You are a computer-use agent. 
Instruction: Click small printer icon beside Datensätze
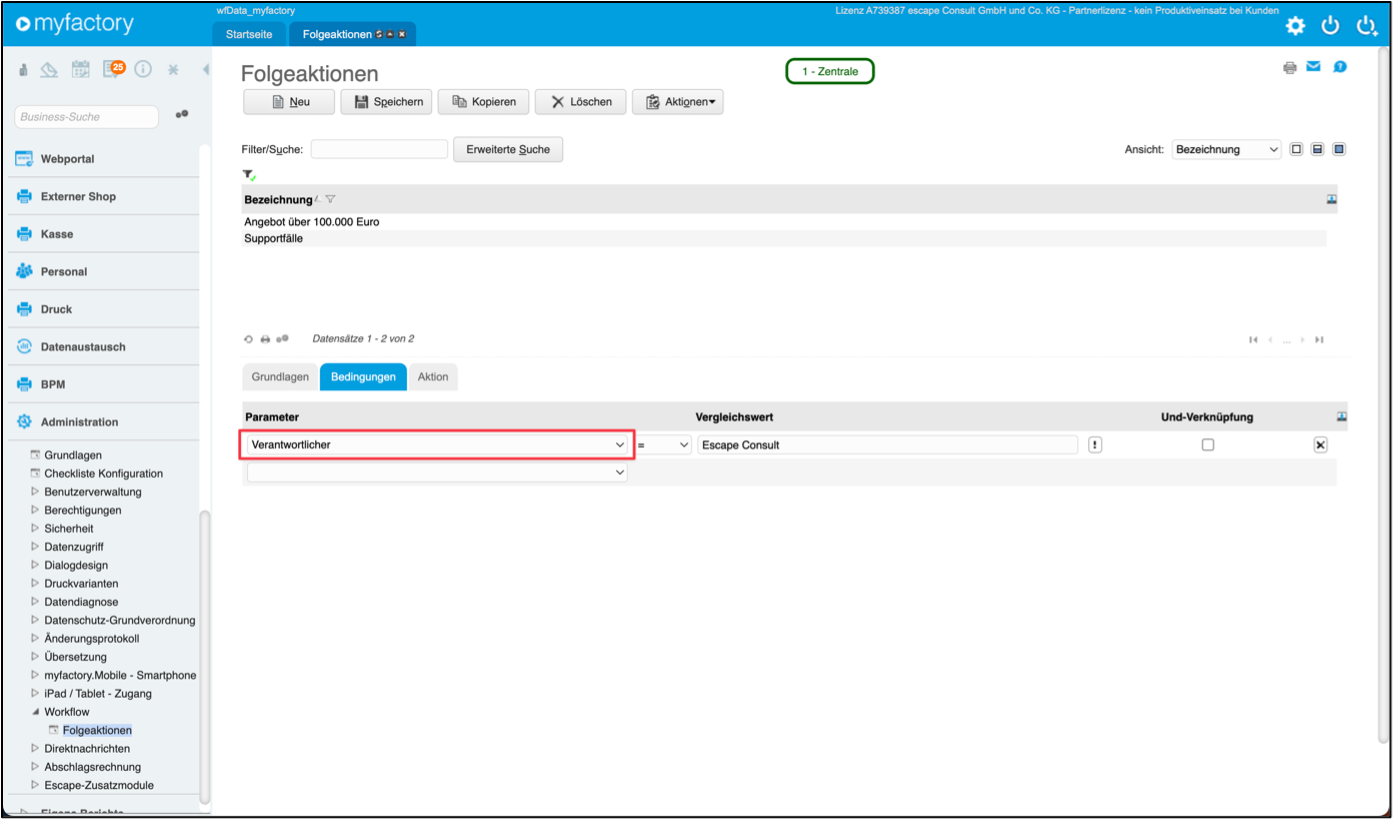click(x=266, y=339)
